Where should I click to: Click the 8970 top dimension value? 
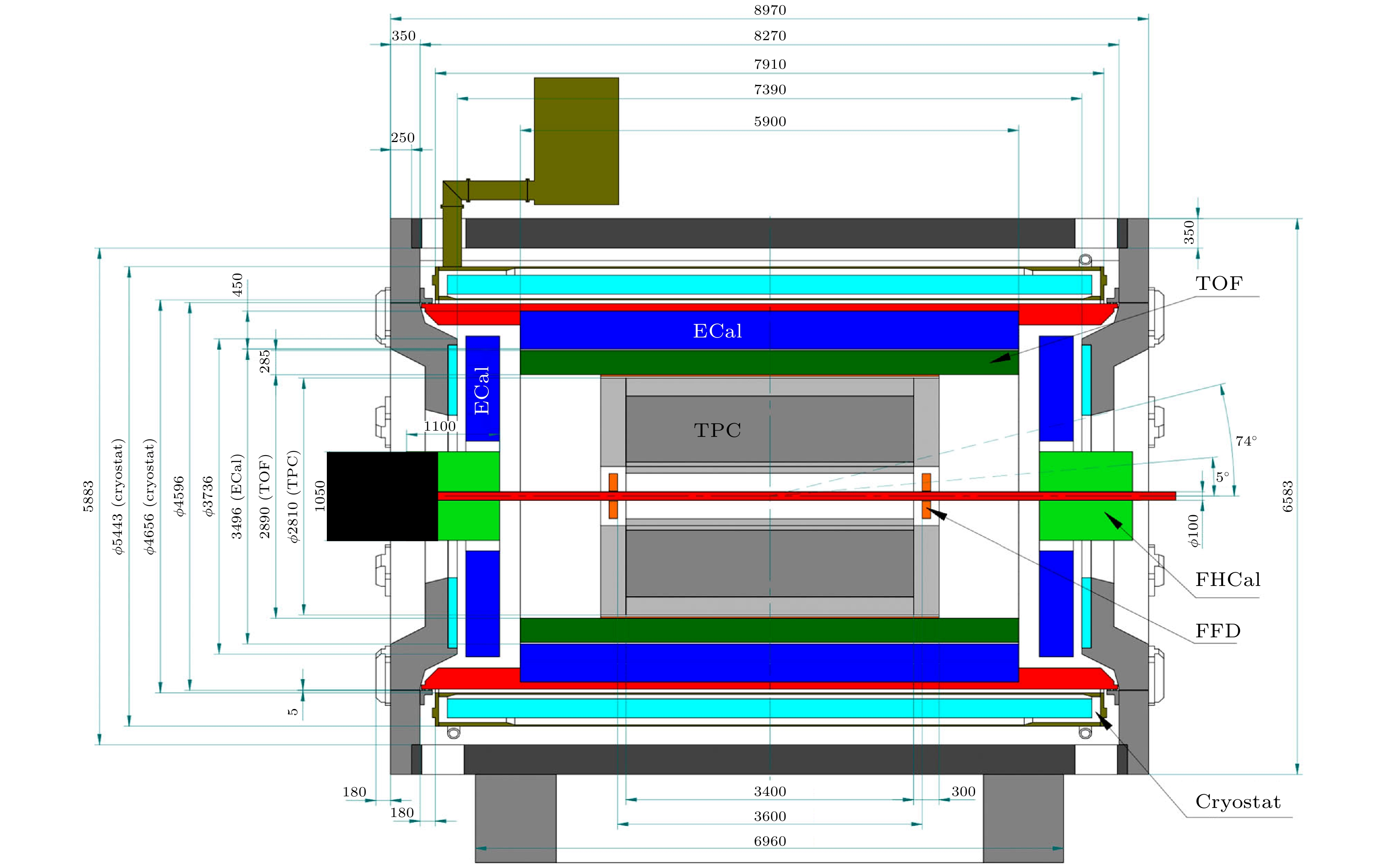[x=769, y=10]
